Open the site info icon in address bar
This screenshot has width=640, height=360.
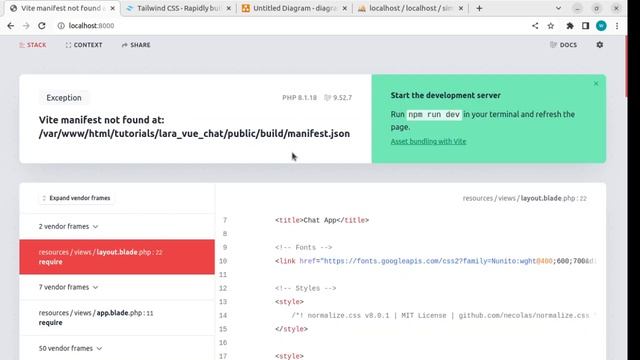[x=61, y=26]
